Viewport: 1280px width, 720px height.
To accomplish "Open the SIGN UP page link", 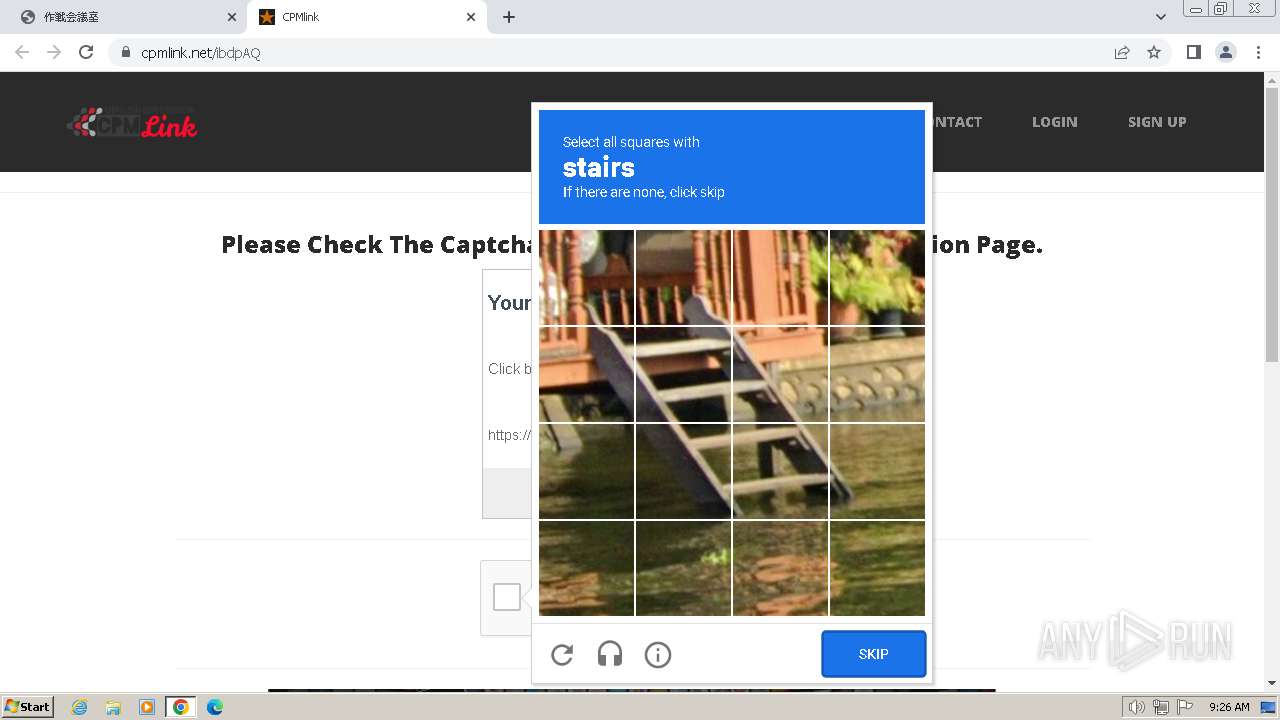I will pyautogui.click(x=1157, y=122).
